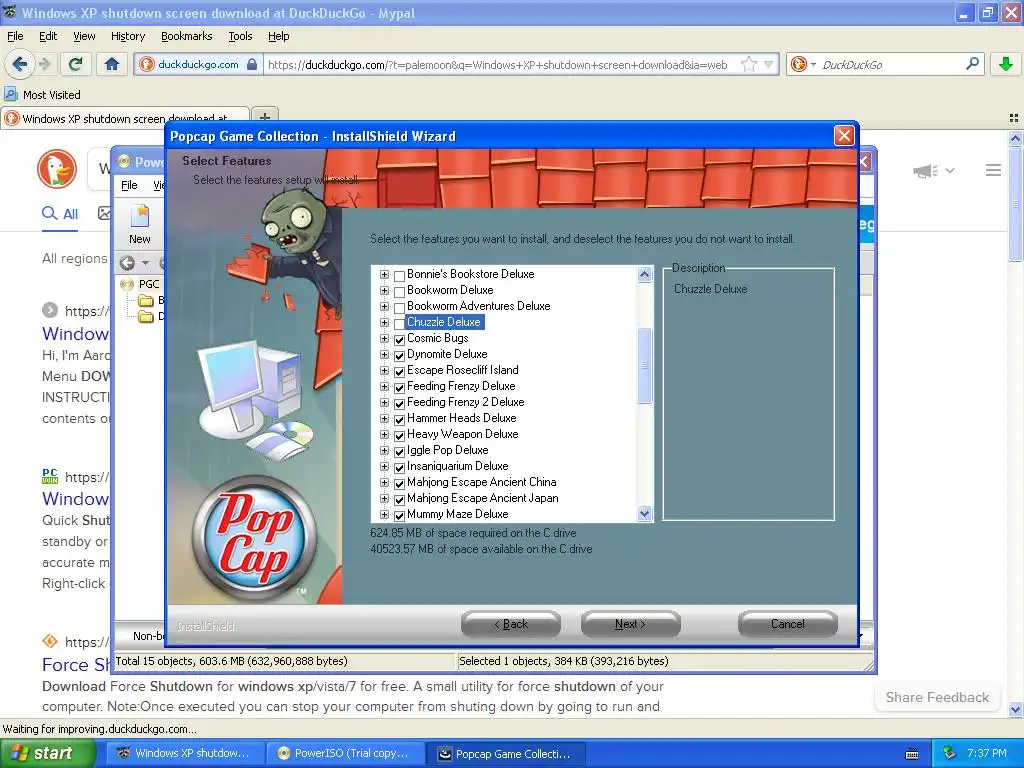Expand the Iggle Pop Deluxe node
The image size is (1024, 768).
tap(384, 451)
